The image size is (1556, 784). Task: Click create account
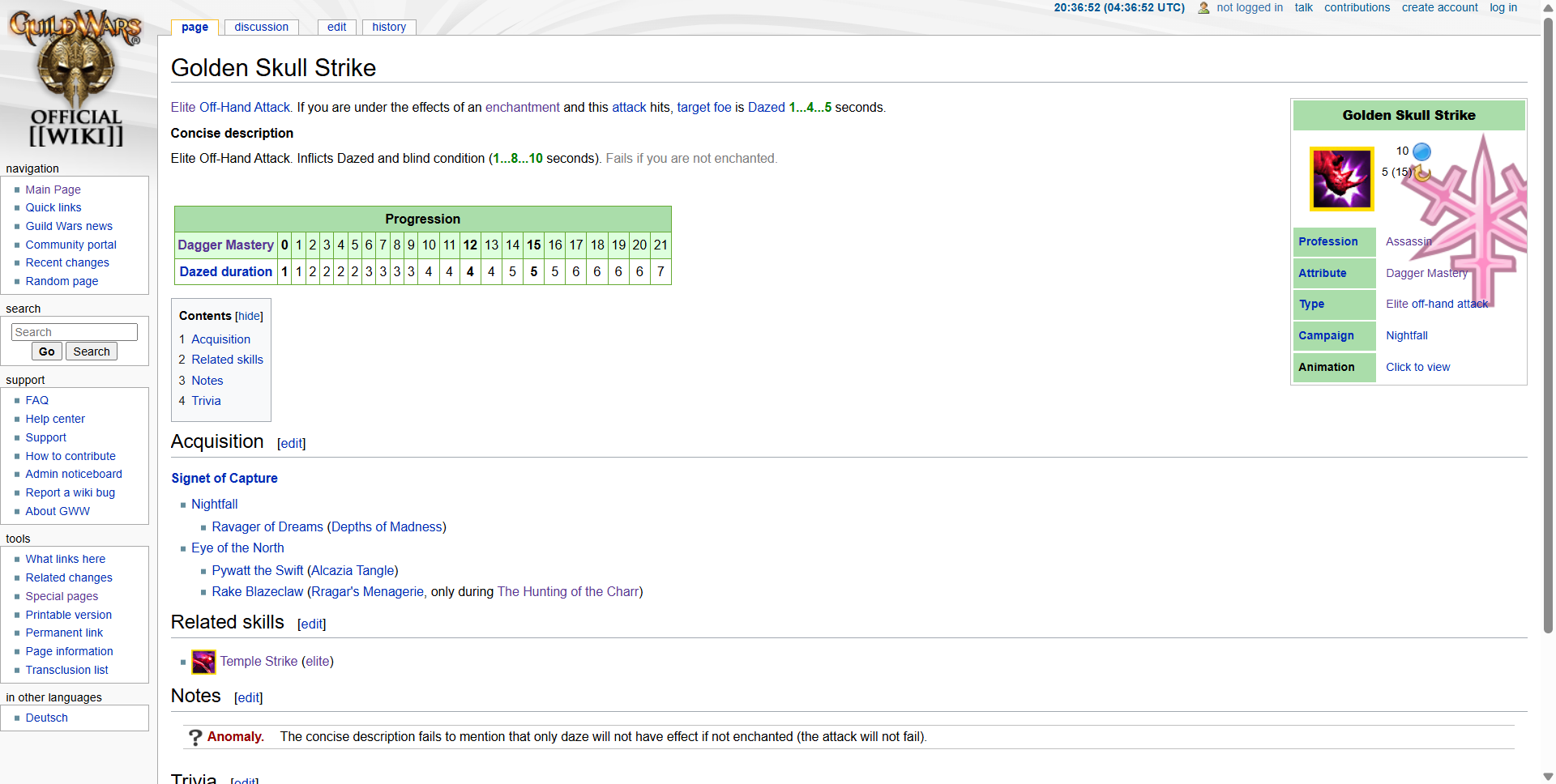[x=1440, y=7]
